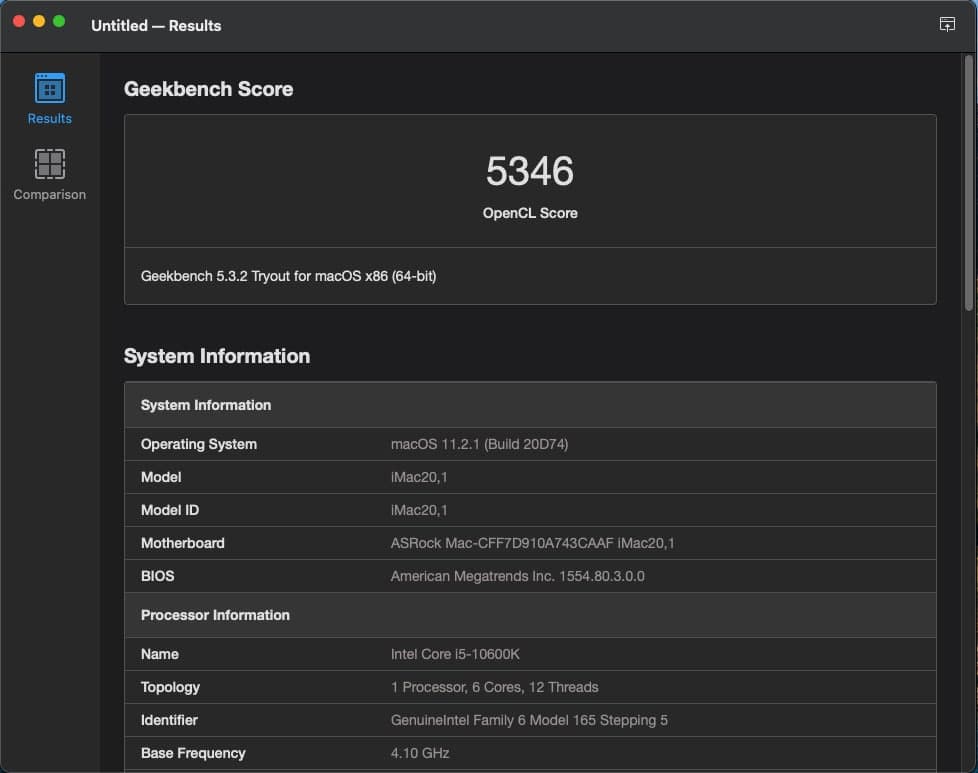Image resolution: width=978 pixels, height=773 pixels.
Task: Select the iMac20,1 value in Model row
Action: tap(419, 477)
